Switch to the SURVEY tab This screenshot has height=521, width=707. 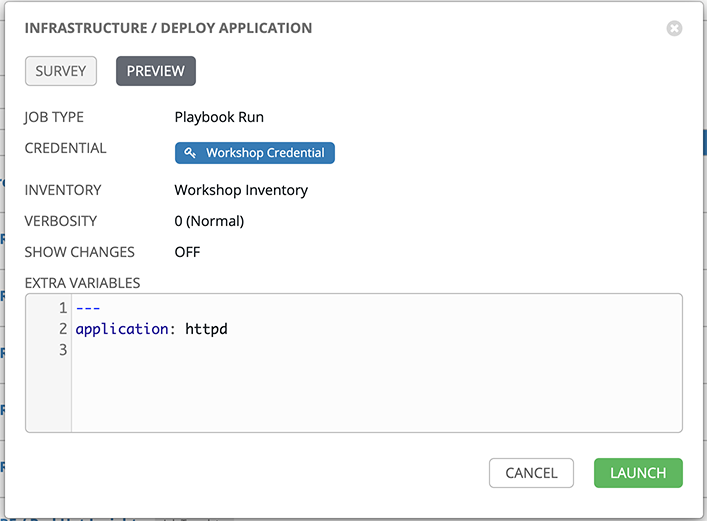point(61,71)
